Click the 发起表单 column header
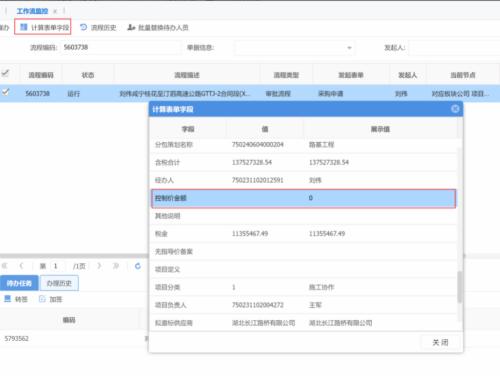The image size is (500, 376). (351, 75)
